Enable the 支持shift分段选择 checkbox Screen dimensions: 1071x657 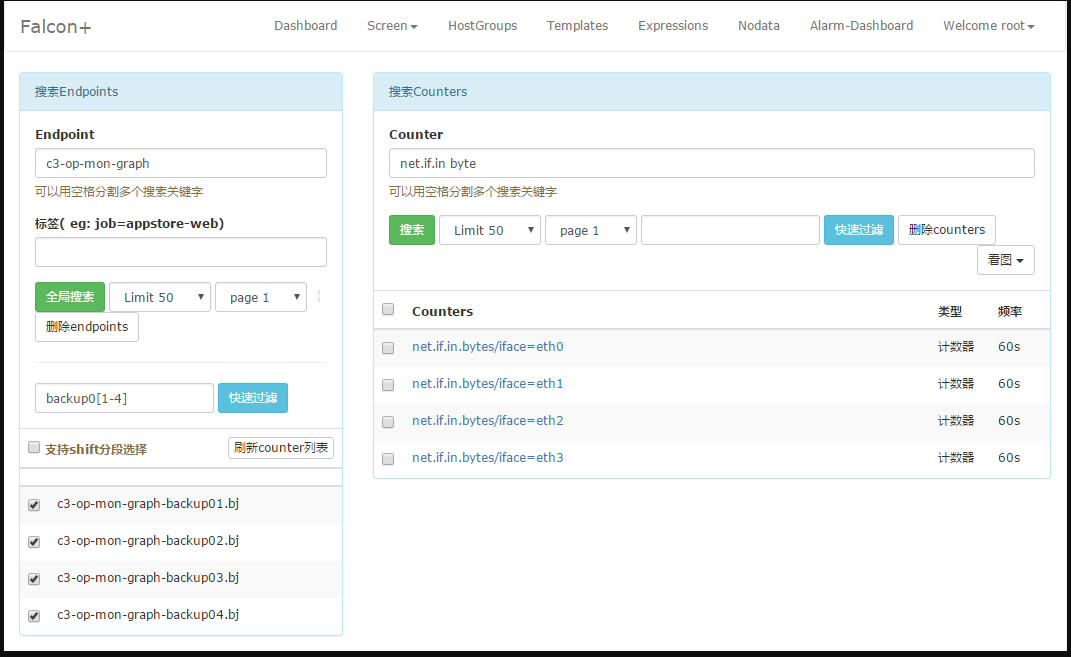coord(34,448)
